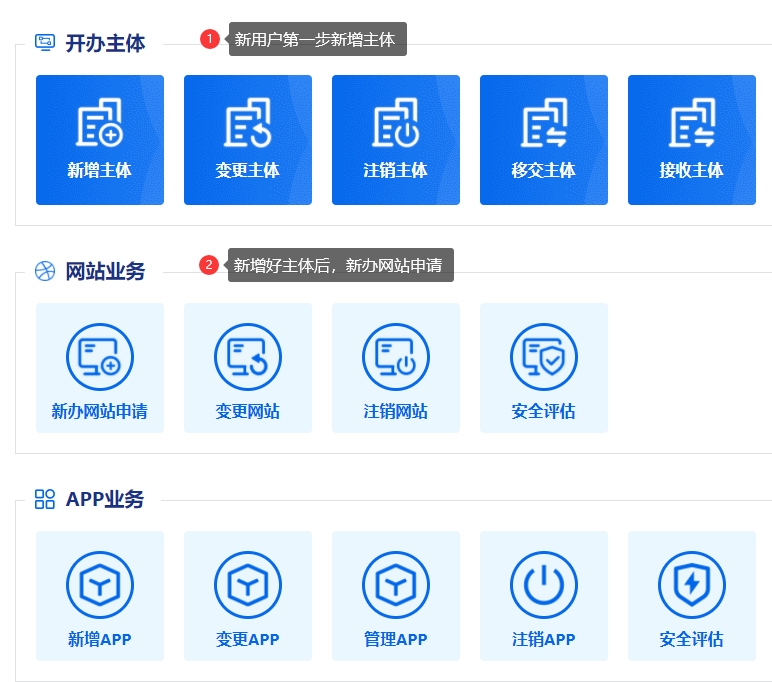
Task: Click the red step 2 badge
Action: click(209, 265)
